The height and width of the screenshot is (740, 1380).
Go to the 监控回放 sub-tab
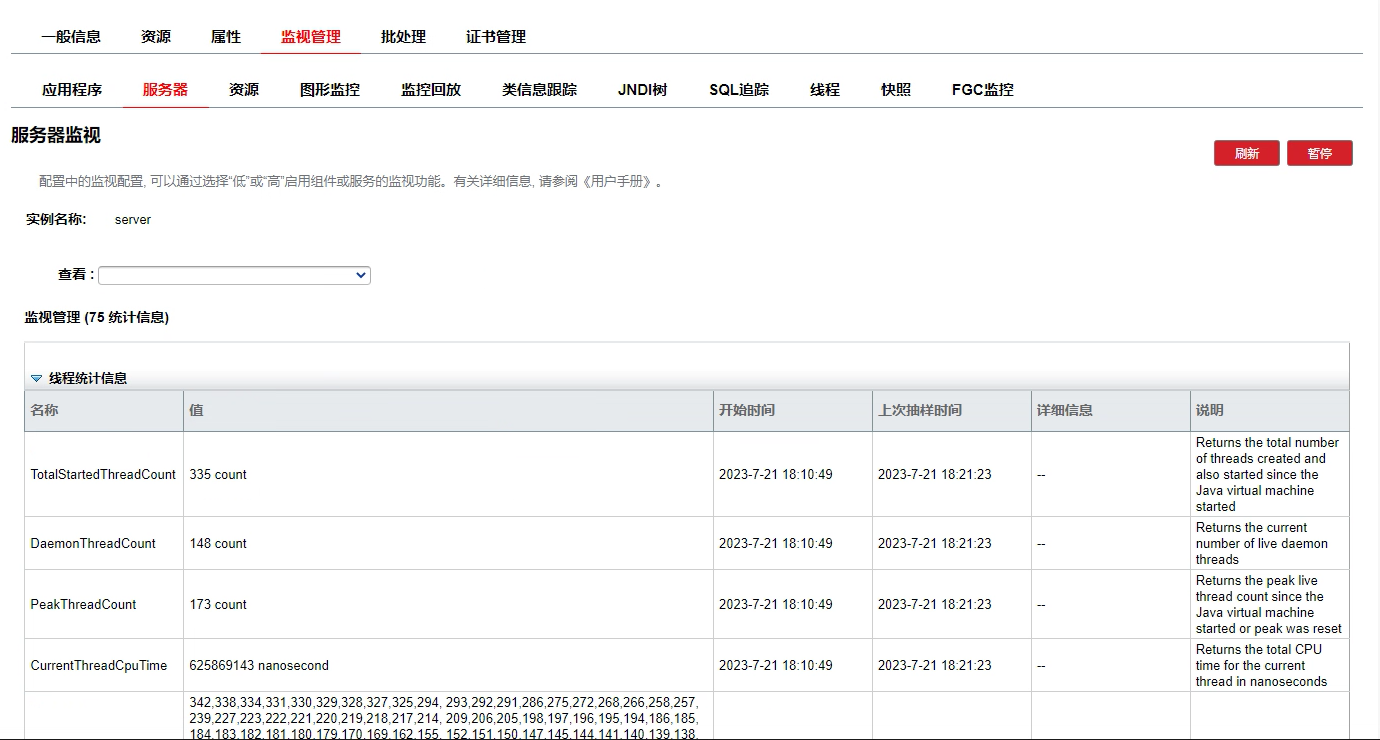(431, 90)
